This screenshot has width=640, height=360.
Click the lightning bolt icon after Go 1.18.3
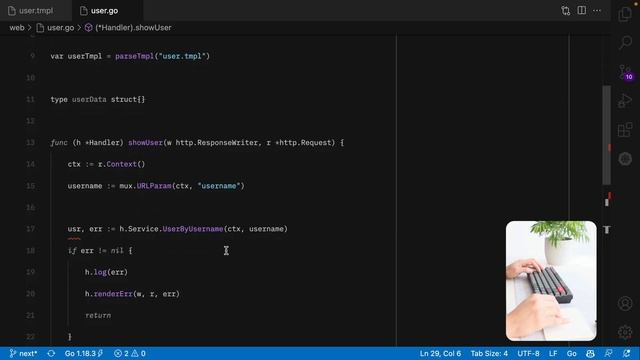click(100, 353)
